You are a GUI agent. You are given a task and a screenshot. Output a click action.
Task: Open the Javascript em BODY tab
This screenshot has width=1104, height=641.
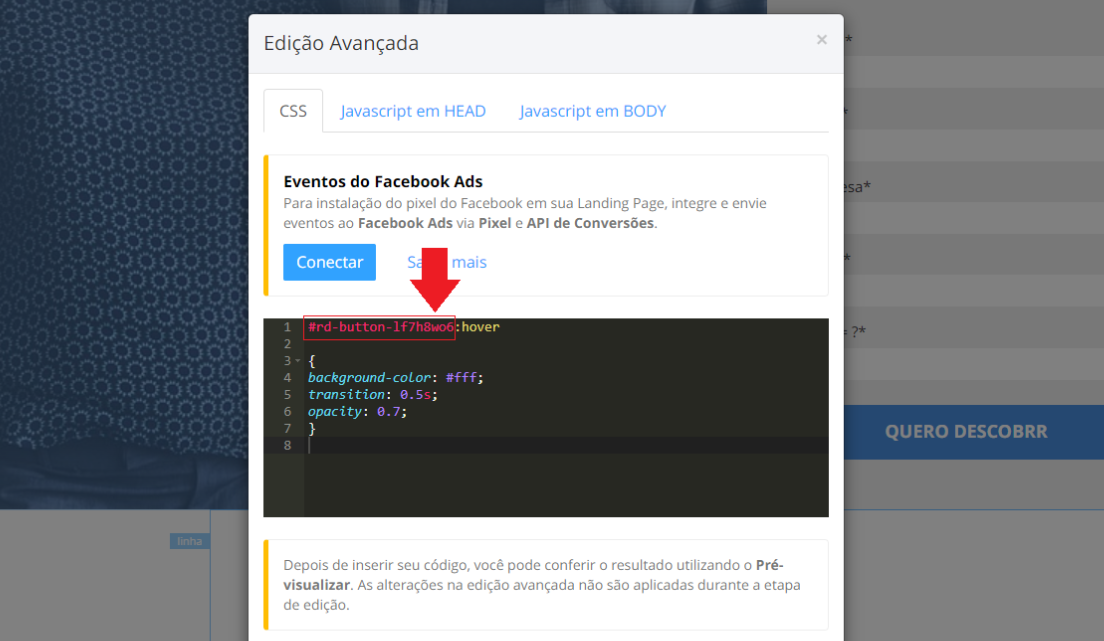[x=592, y=111]
